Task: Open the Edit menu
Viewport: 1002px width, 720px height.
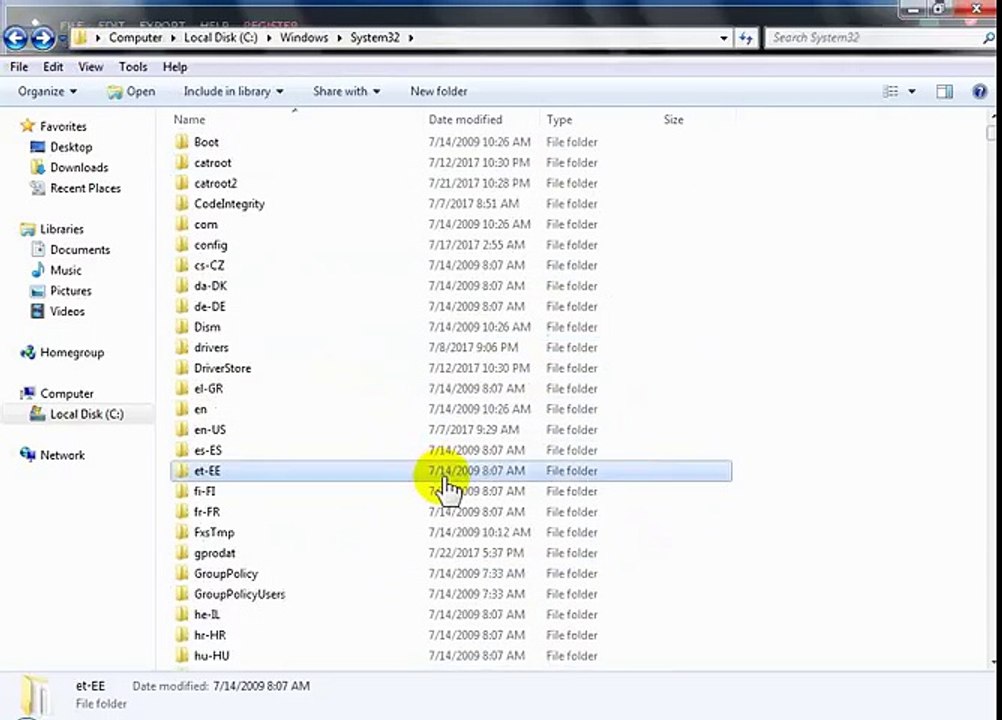Action: click(x=53, y=66)
